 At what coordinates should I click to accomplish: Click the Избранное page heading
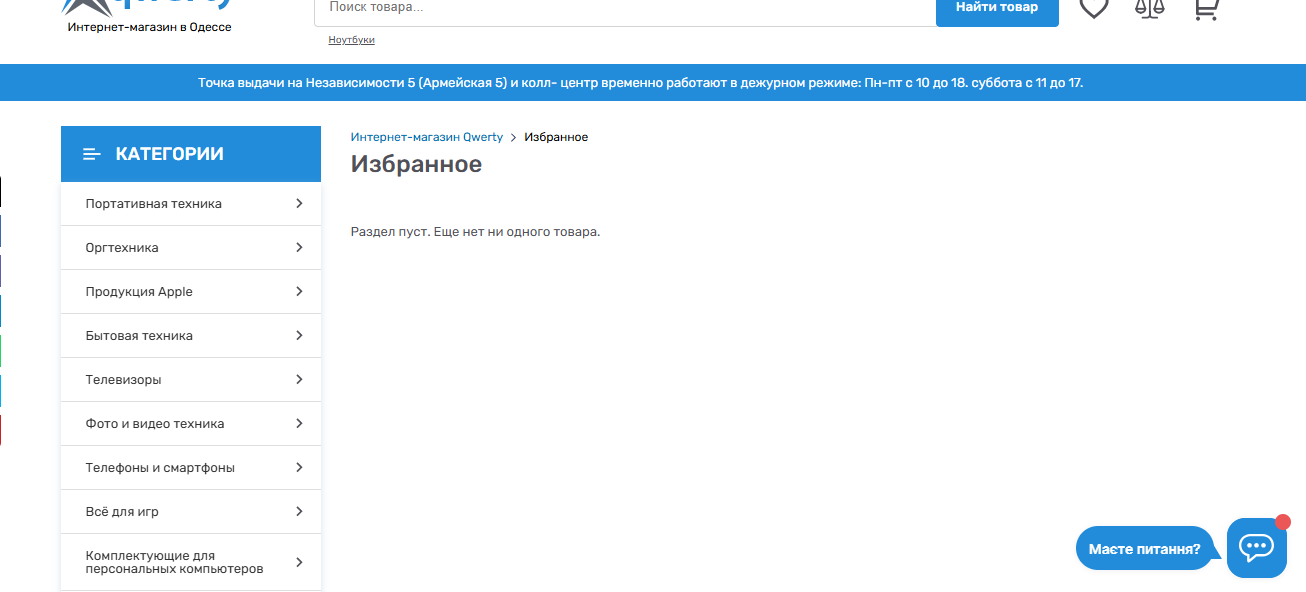click(x=416, y=164)
